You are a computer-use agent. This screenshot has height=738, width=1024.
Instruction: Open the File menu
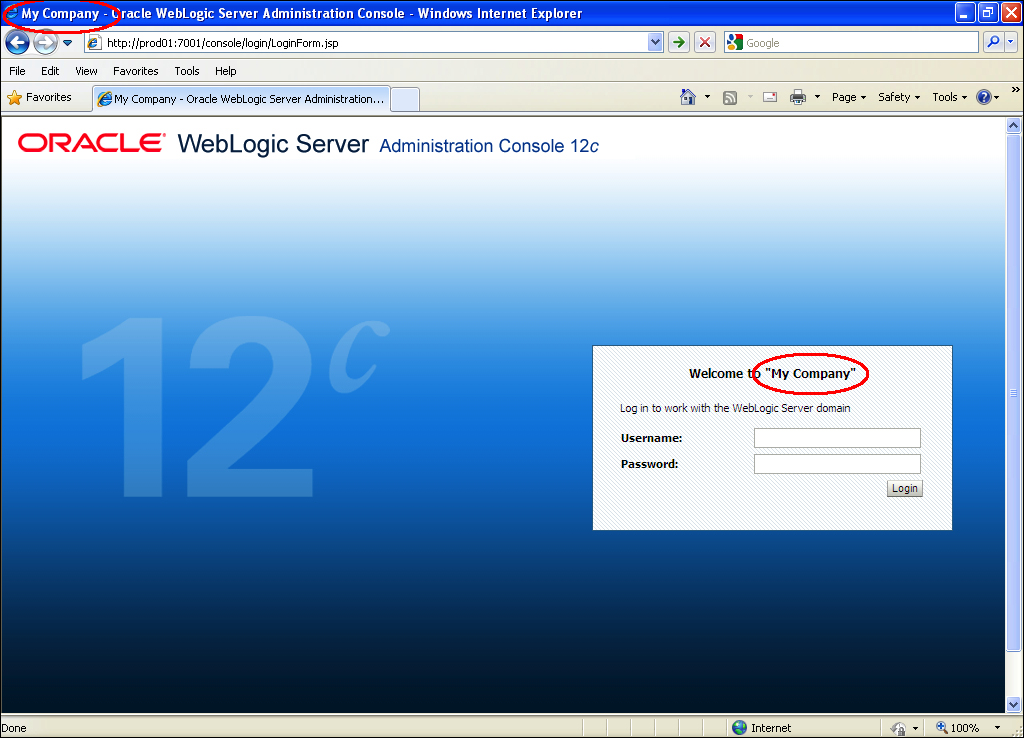click(18, 71)
